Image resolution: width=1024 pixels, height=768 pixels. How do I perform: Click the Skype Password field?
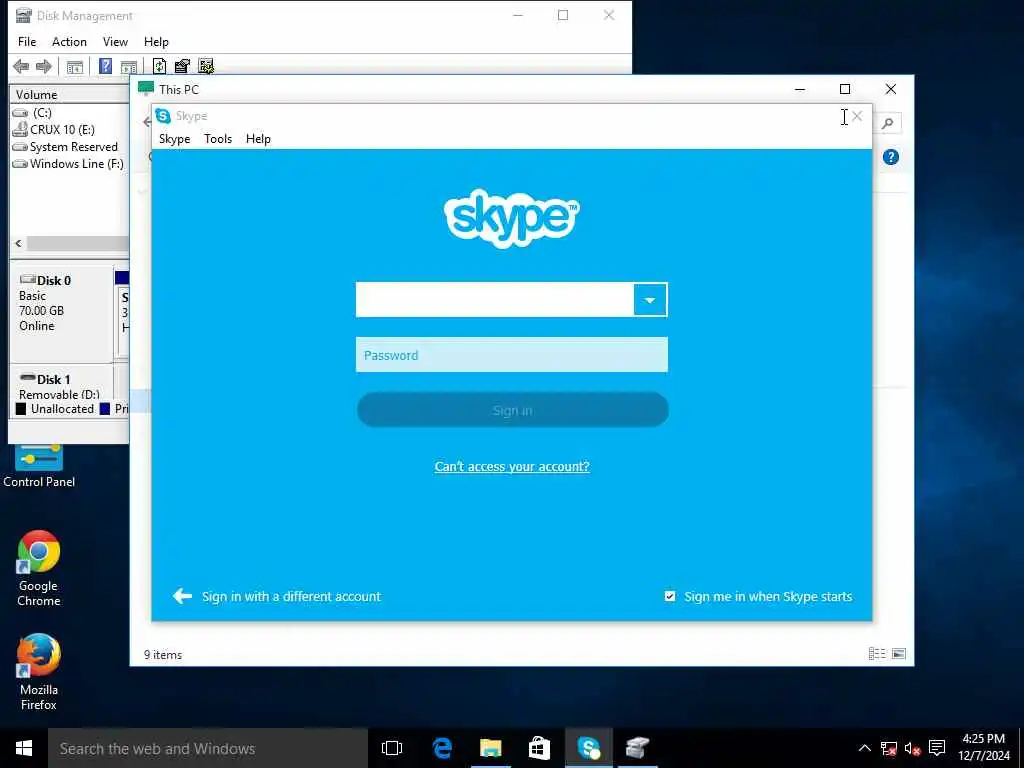click(x=511, y=355)
